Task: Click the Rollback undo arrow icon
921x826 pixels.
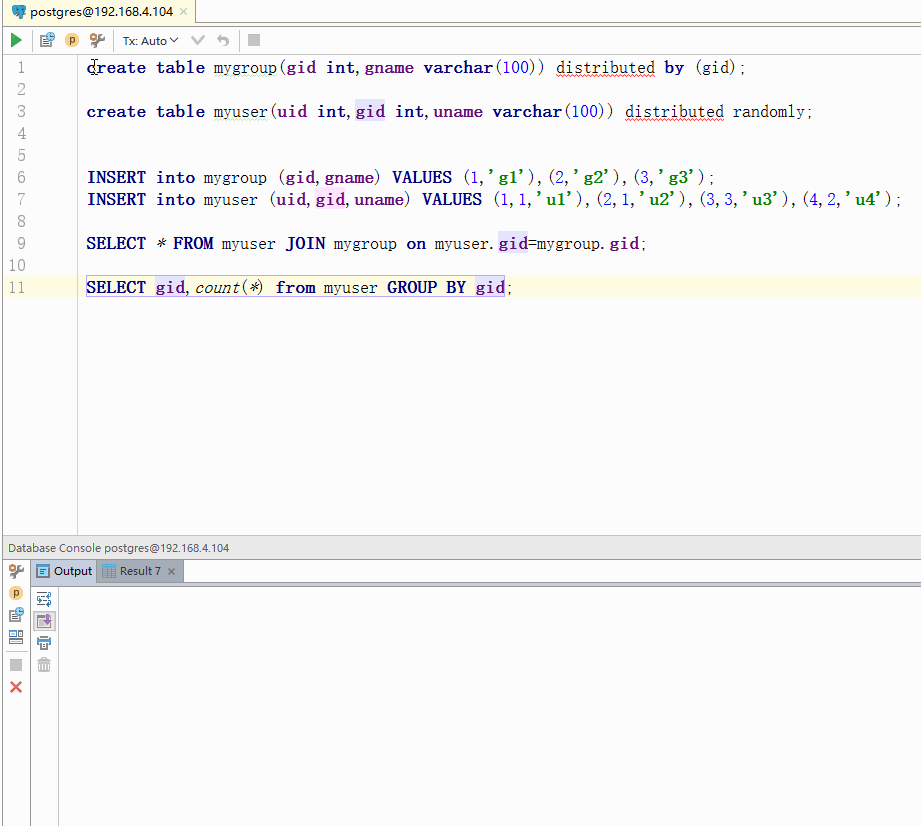Action: pyautogui.click(x=223, y=40)
